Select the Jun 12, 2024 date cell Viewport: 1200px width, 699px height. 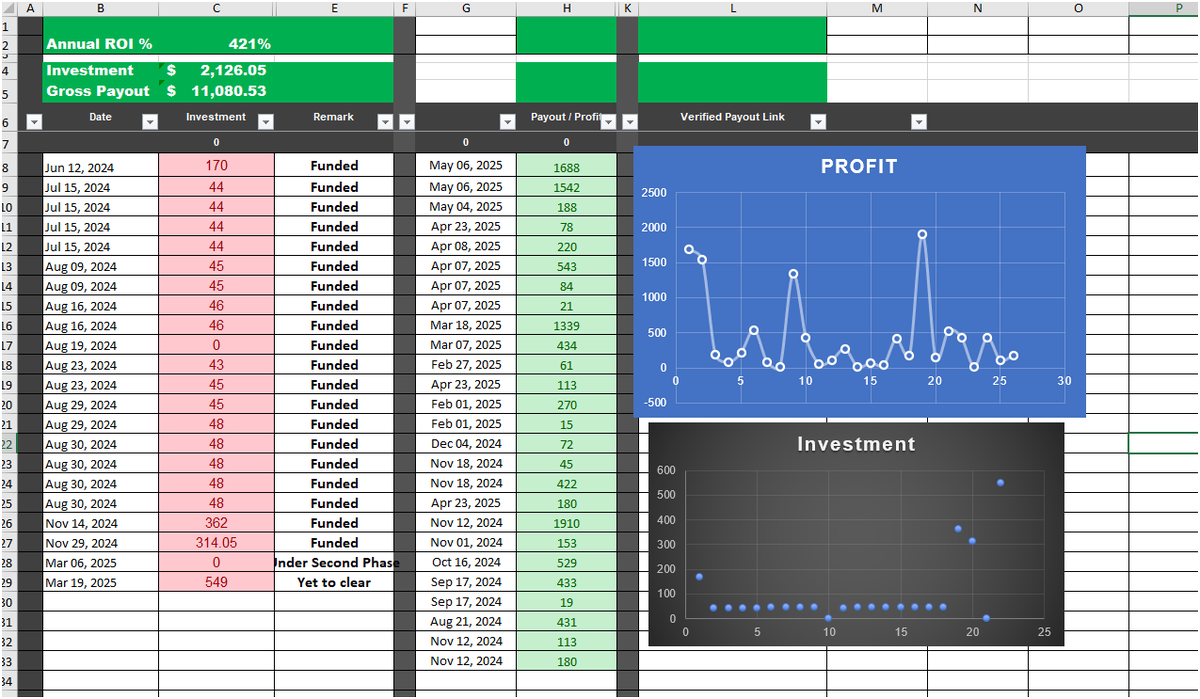click(x=100, y=167)
